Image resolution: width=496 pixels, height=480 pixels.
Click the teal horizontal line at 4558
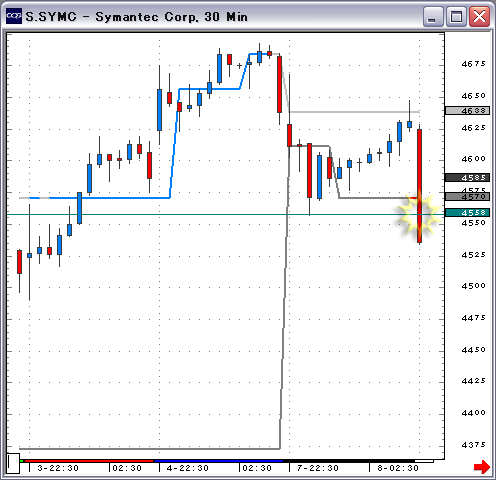[x=225, y=214]
